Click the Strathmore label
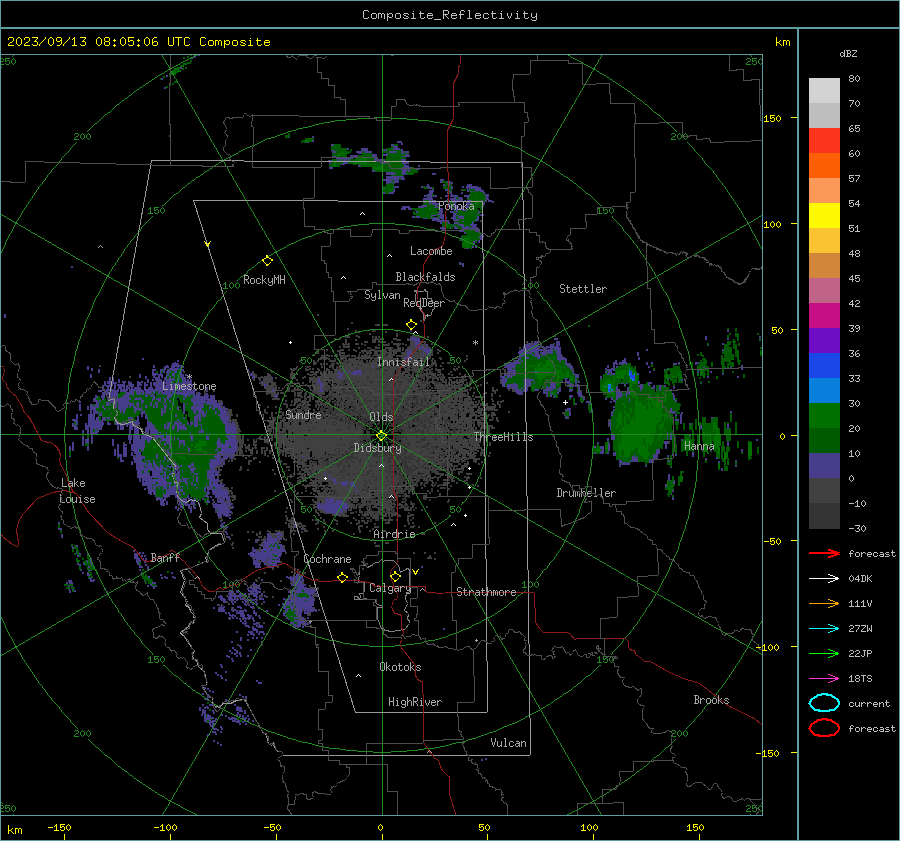900x841 pixels. [486, 592]
